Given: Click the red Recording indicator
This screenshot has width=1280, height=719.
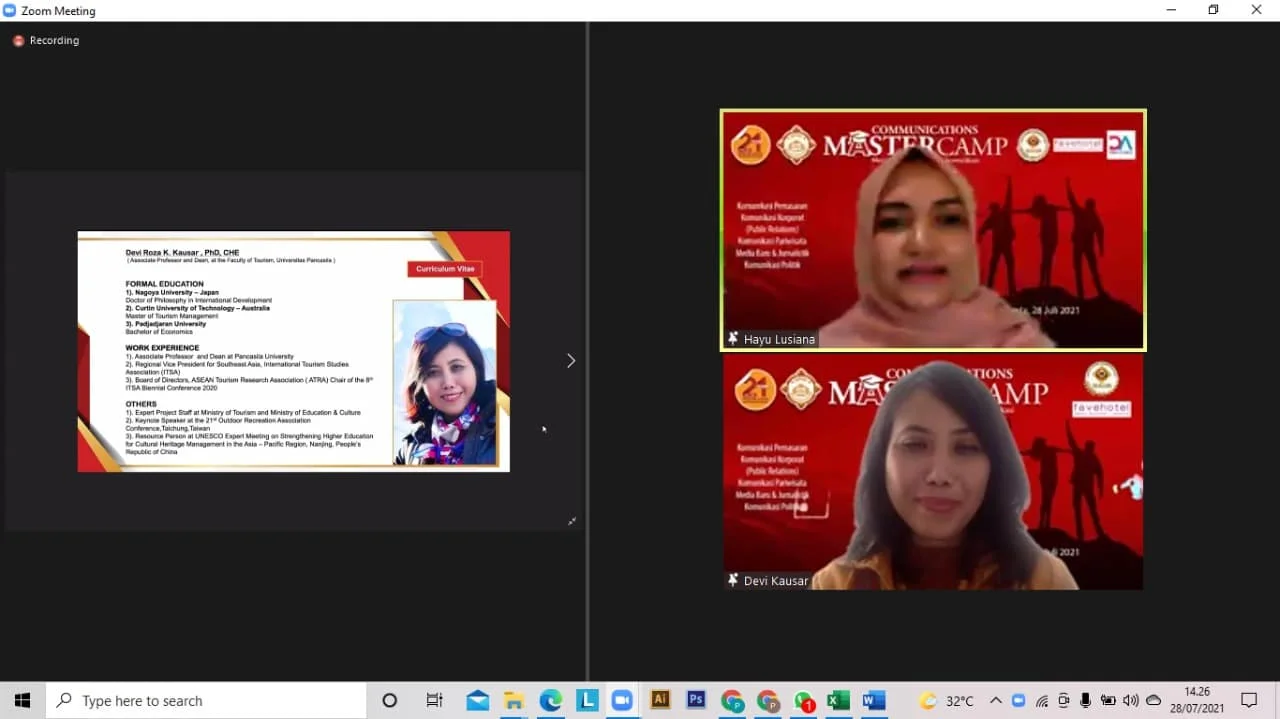Looking at the screenshot, I should point(46,41).
